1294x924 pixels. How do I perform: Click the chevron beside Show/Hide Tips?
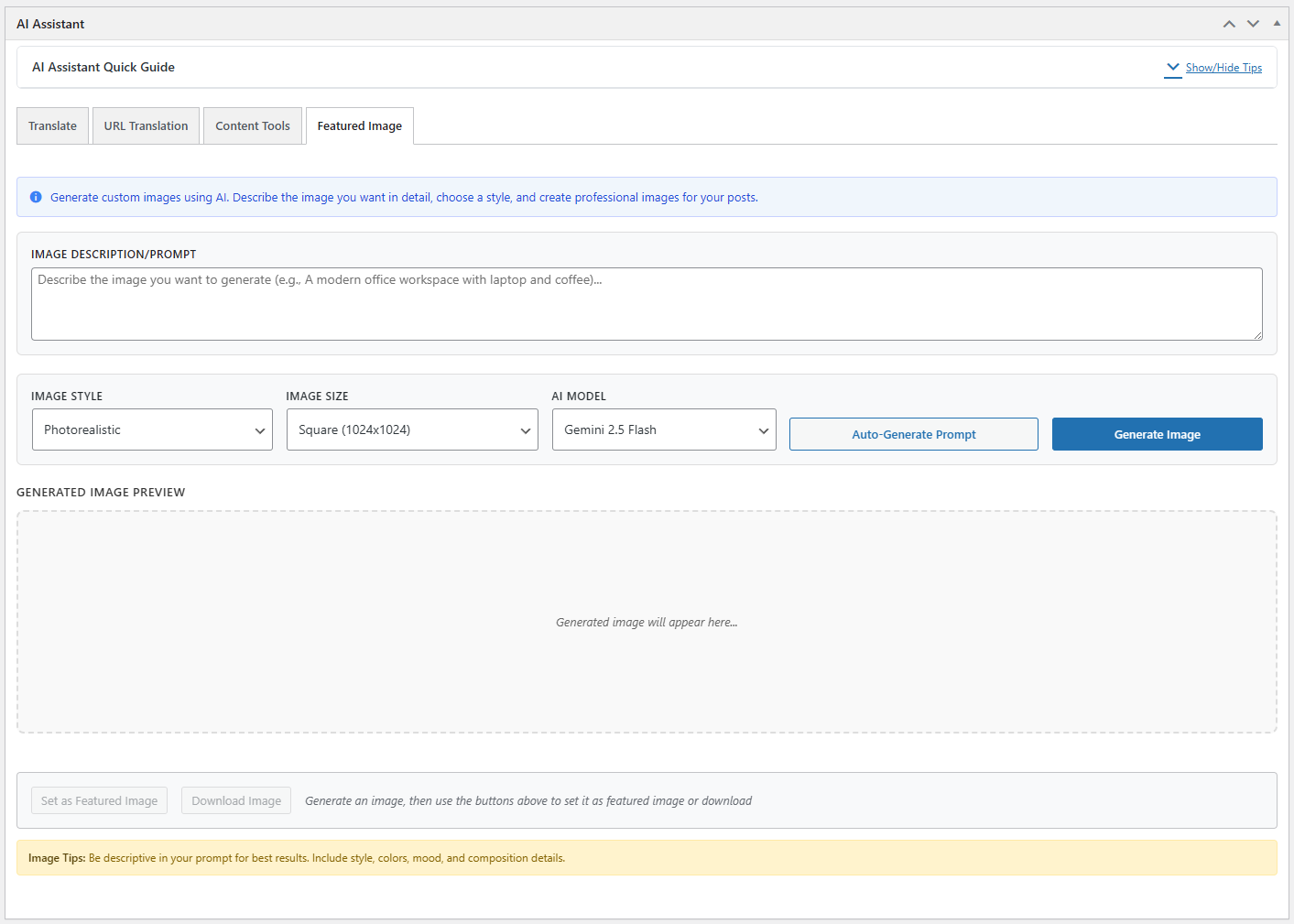[1173, 68]
